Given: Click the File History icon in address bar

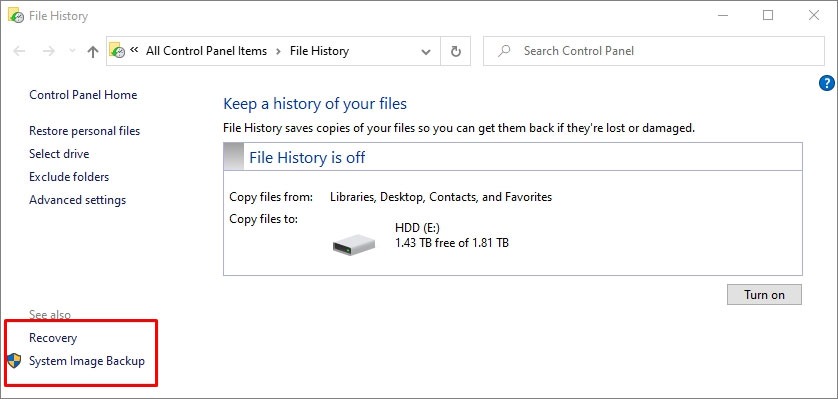Looking at the screenshot, I should [117, 51].
